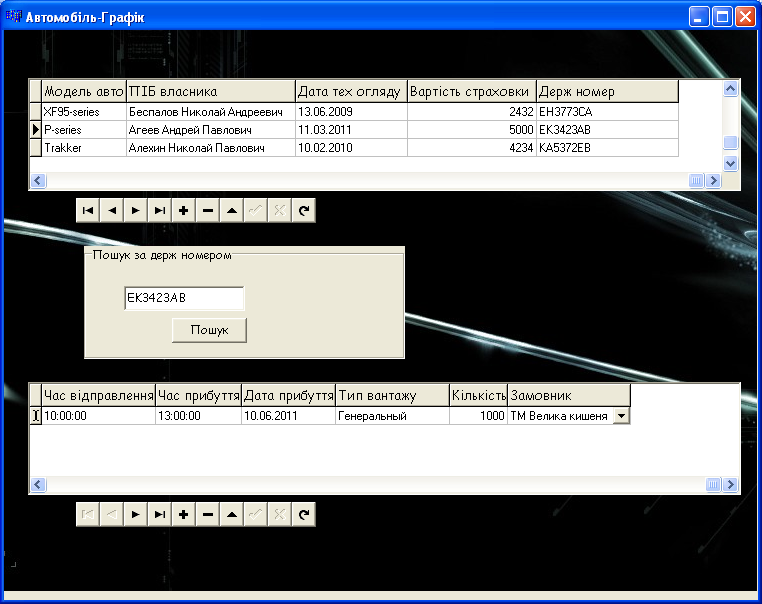Image resolution: width=762 pixels, height=604 pixels.
Task: Select cell Беспалов Николай Андреевич
Action: pyautogui.click(x=211, y=112)
